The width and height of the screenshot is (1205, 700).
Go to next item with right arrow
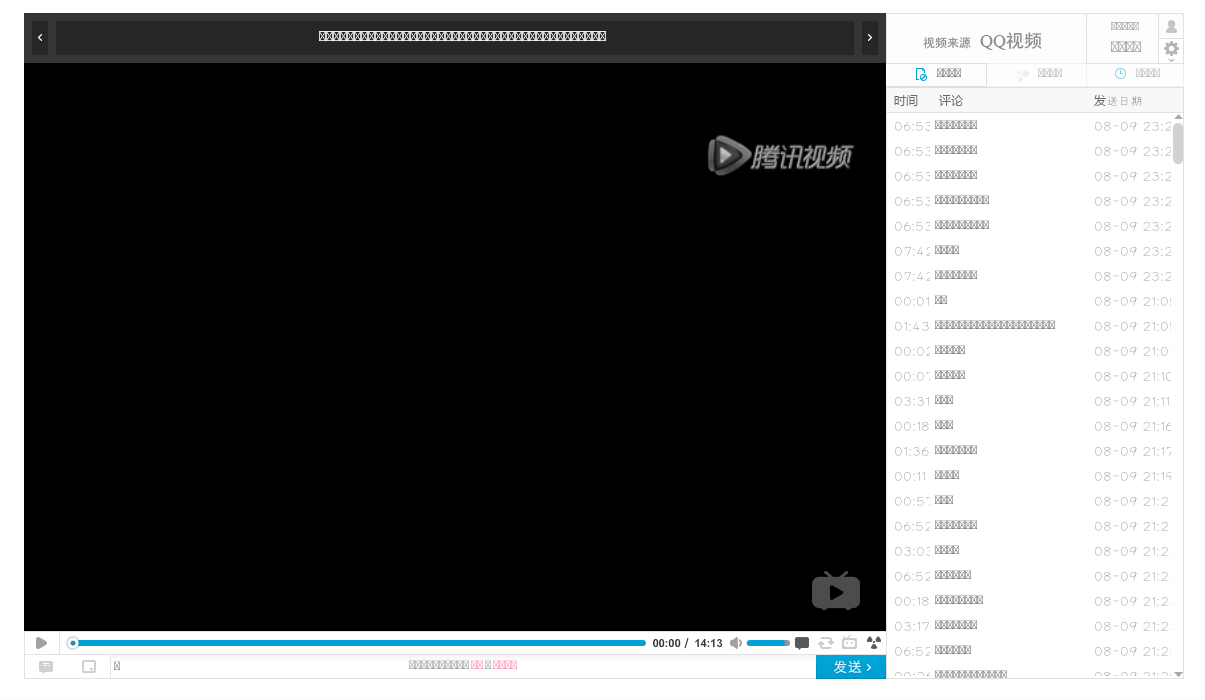click(x=870, y=38)
